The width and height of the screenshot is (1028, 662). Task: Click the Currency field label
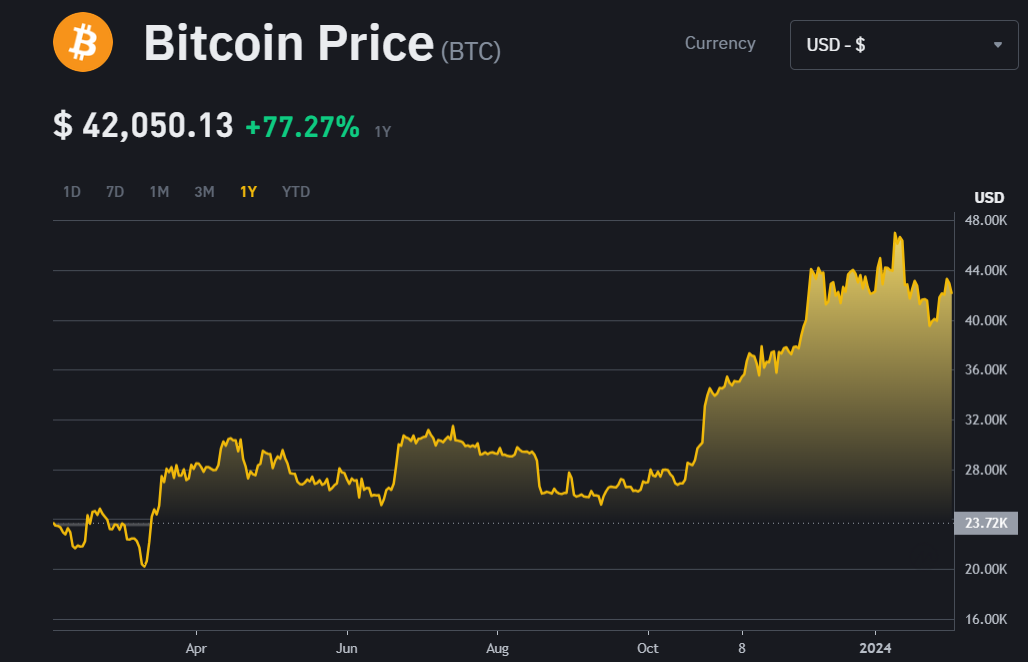(720, 44)
